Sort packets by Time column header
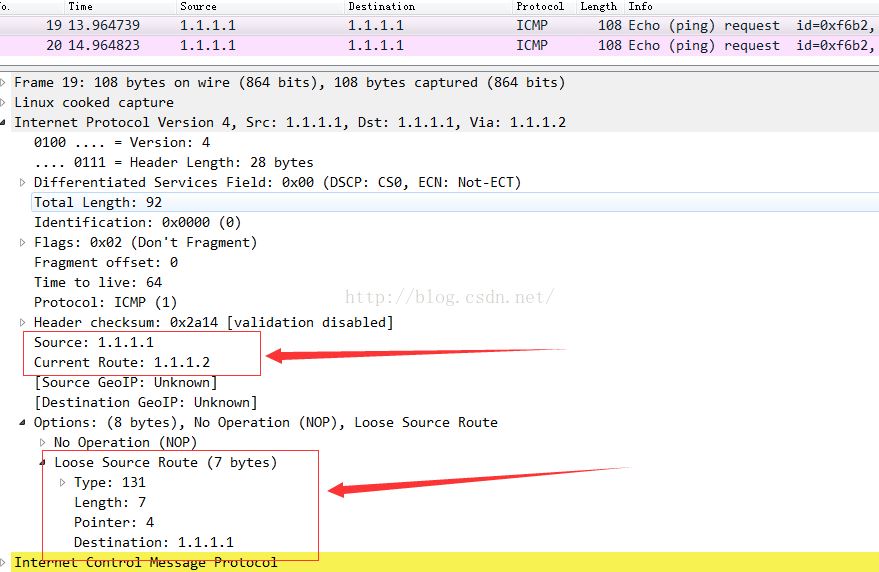The image size is (879, 572). click(80, 6)
